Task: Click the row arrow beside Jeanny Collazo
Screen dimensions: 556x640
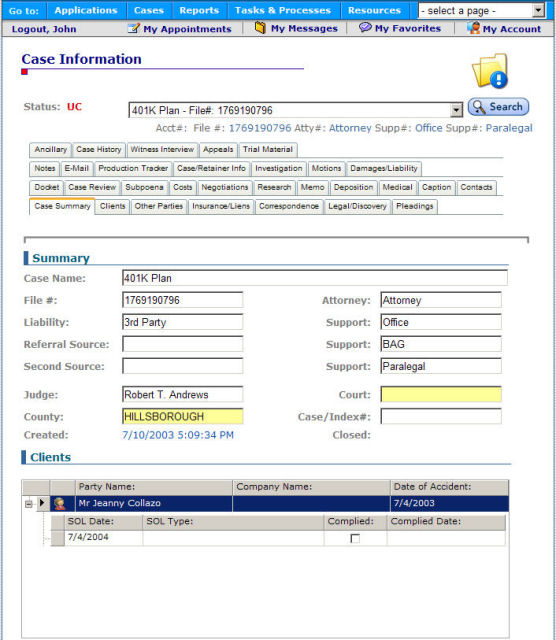Action: tap(42, 503)
